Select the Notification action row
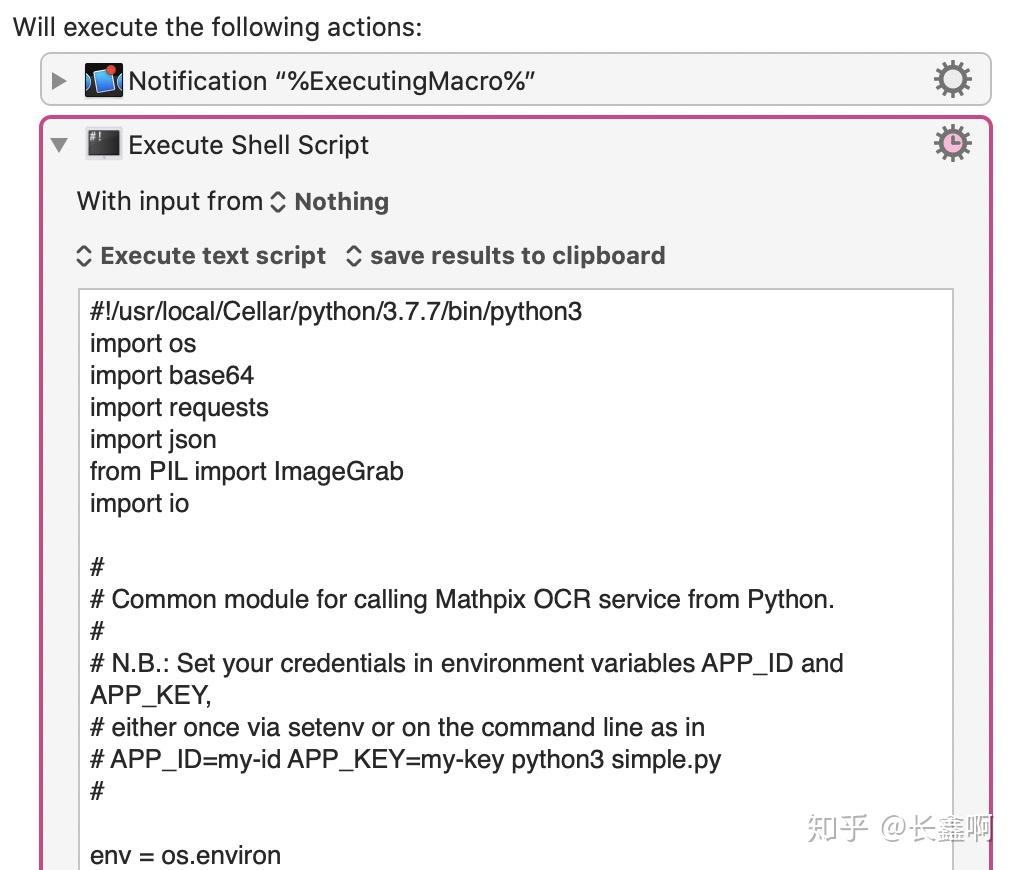Screen dimensions: 1020x870 (x=500, y=79)
